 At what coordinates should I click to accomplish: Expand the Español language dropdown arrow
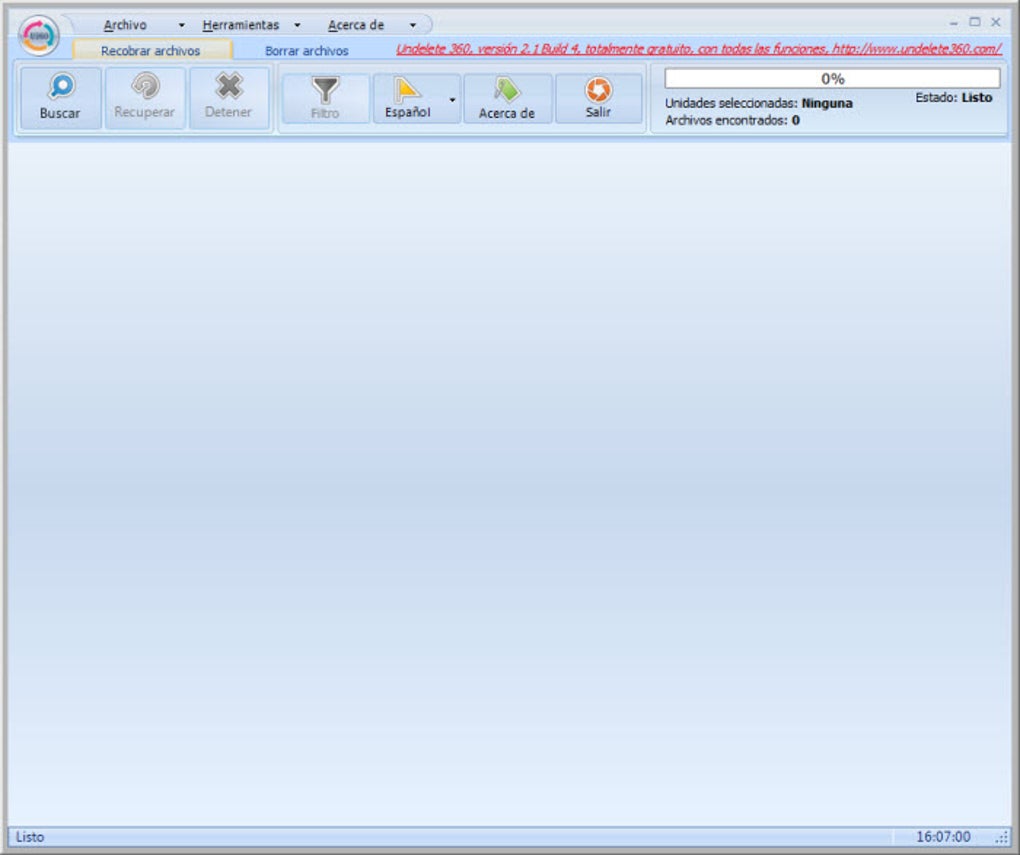coord(452,99)
